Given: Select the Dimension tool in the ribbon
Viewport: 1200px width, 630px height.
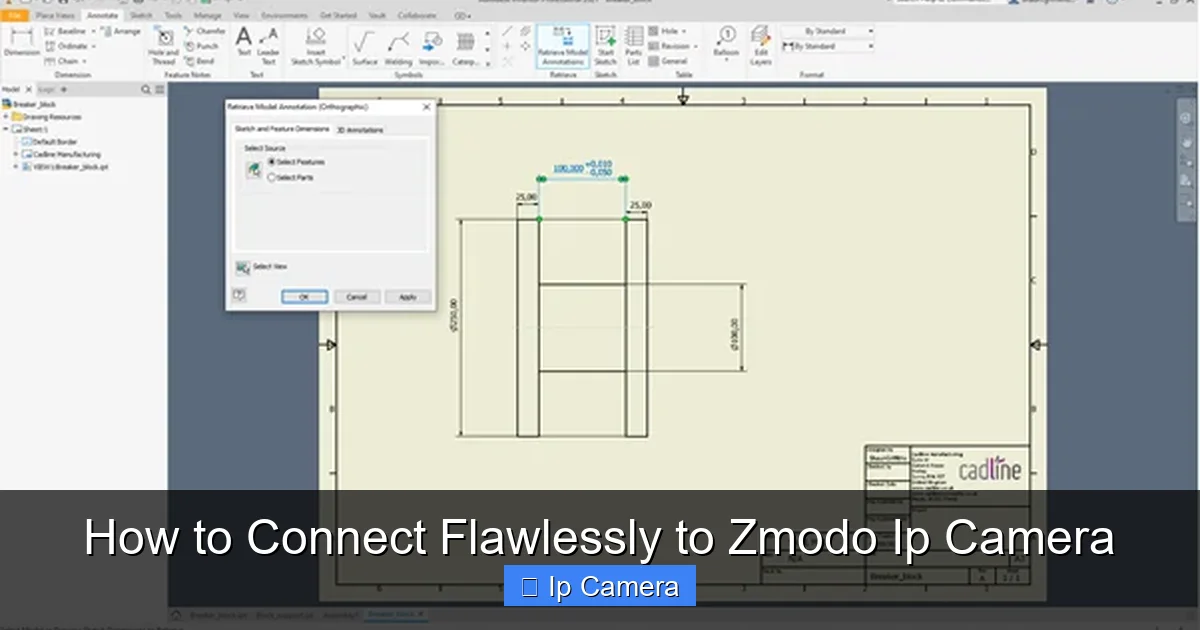Looking at the screenshot, I should 21,42.
